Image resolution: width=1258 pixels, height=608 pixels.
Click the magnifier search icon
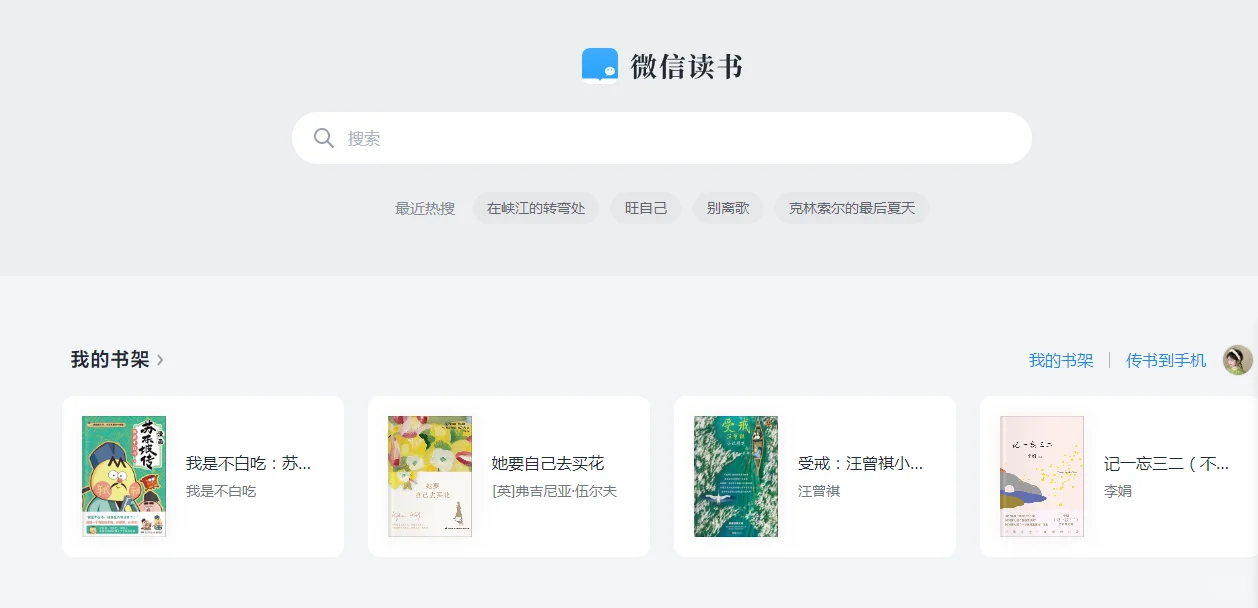tap(324, 138)
